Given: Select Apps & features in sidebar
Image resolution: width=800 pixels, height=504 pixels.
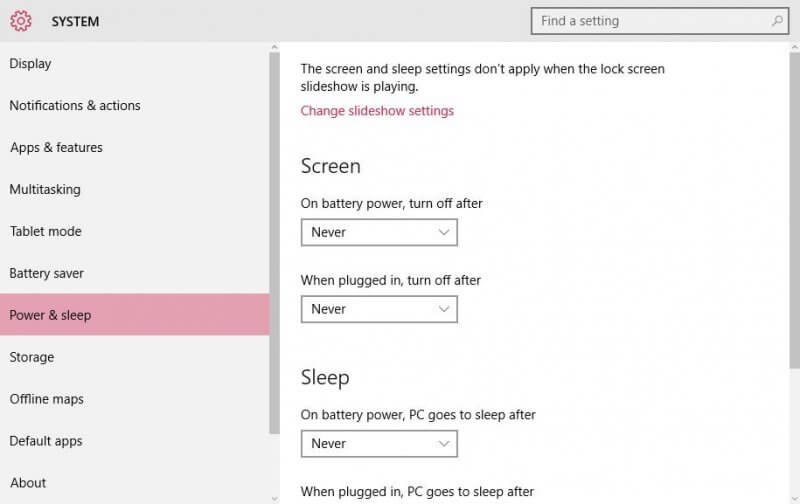Looking at the screenshot, I should pyautogui.click(x=135, y=147).
